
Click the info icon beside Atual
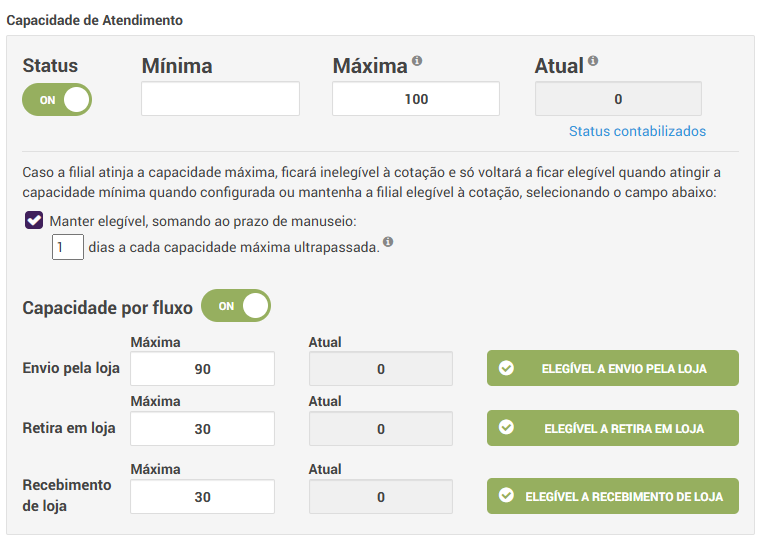click(593, 61)
